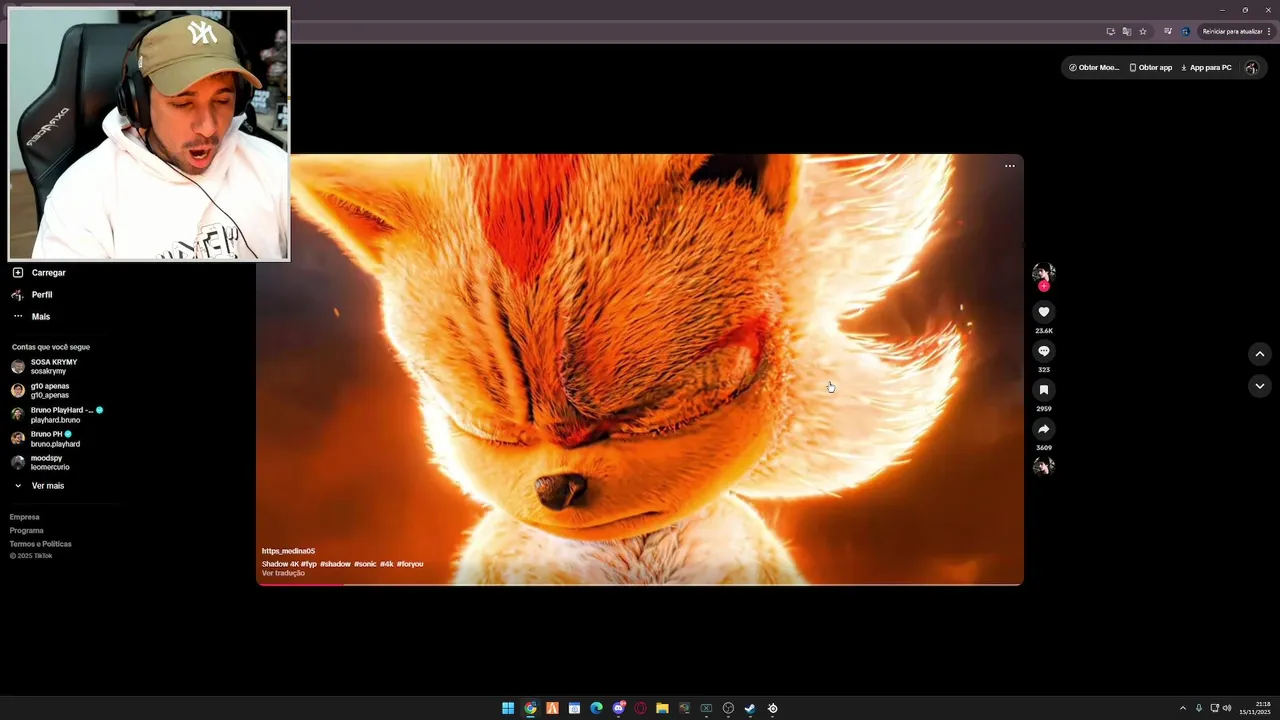
Task: Open SOSA KRYMY followed account
Action: [45, 367]
